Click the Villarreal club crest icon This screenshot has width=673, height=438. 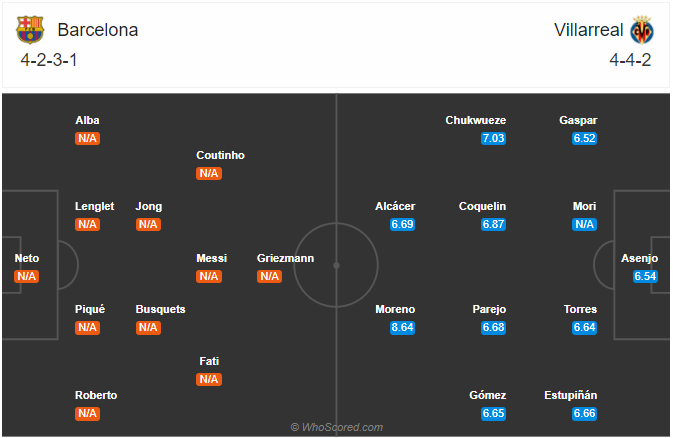coord(642,30)
